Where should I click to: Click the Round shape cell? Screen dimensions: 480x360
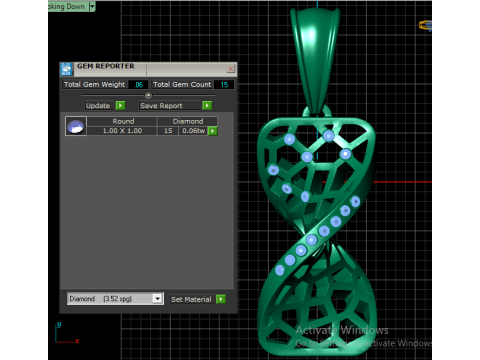click(x=123, y=121)
